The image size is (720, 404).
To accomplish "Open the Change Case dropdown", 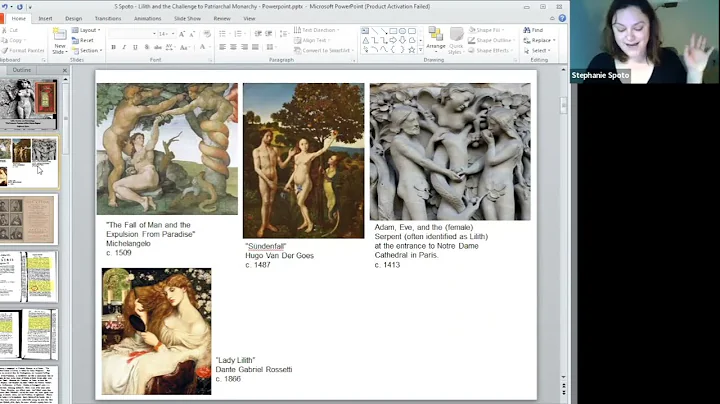I will (184, 47).
